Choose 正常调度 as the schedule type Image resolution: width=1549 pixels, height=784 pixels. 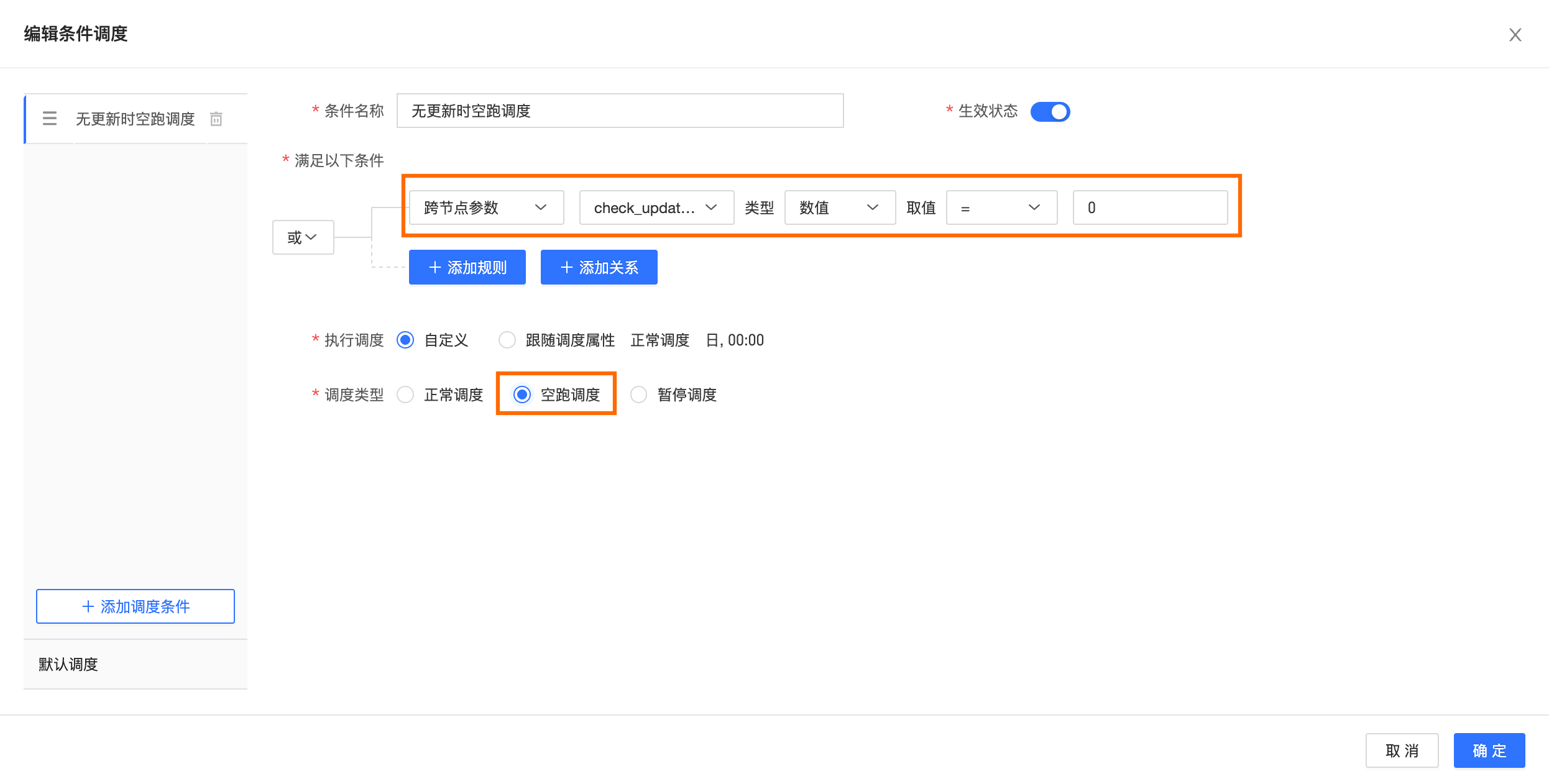click(x=405, y=395)
